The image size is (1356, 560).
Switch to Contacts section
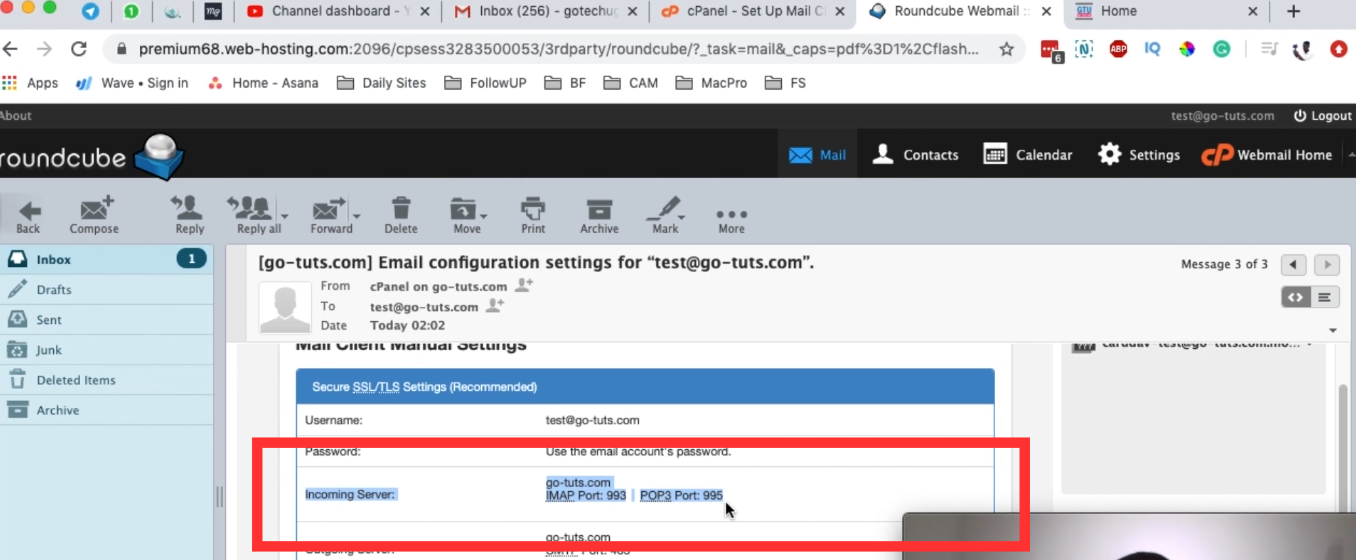915,155
